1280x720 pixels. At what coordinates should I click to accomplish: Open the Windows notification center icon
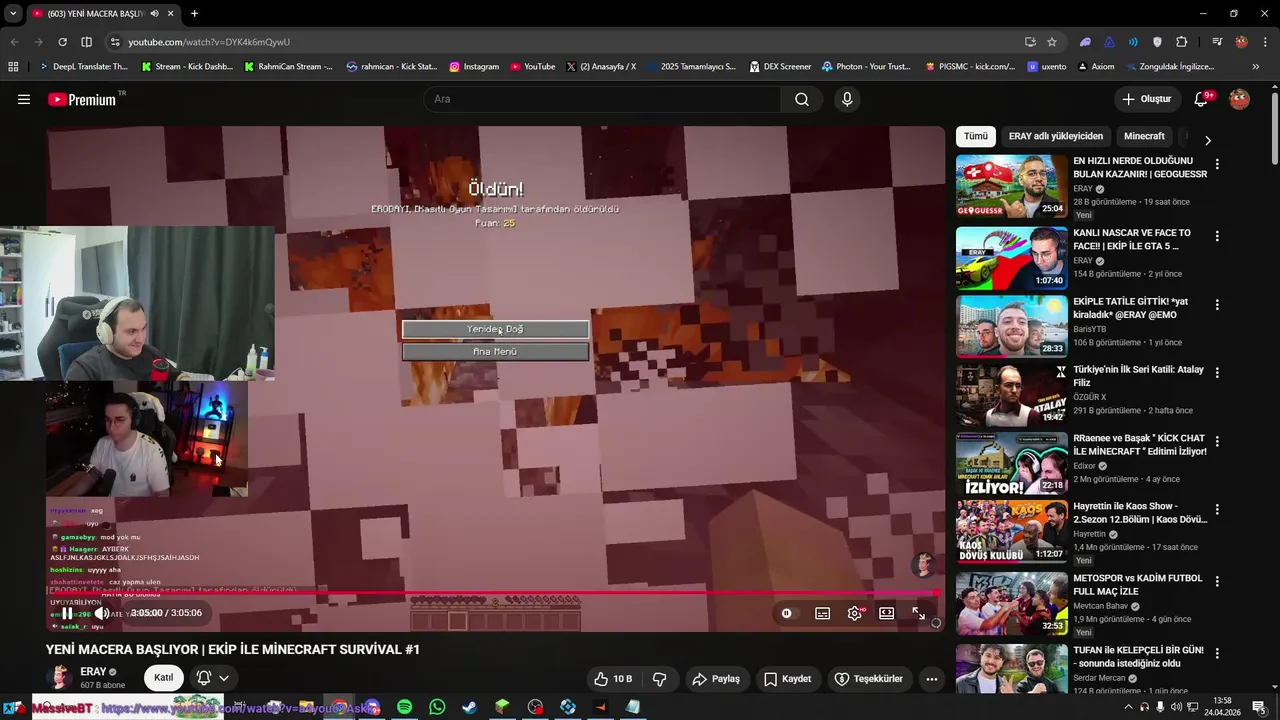[1259, 707]
